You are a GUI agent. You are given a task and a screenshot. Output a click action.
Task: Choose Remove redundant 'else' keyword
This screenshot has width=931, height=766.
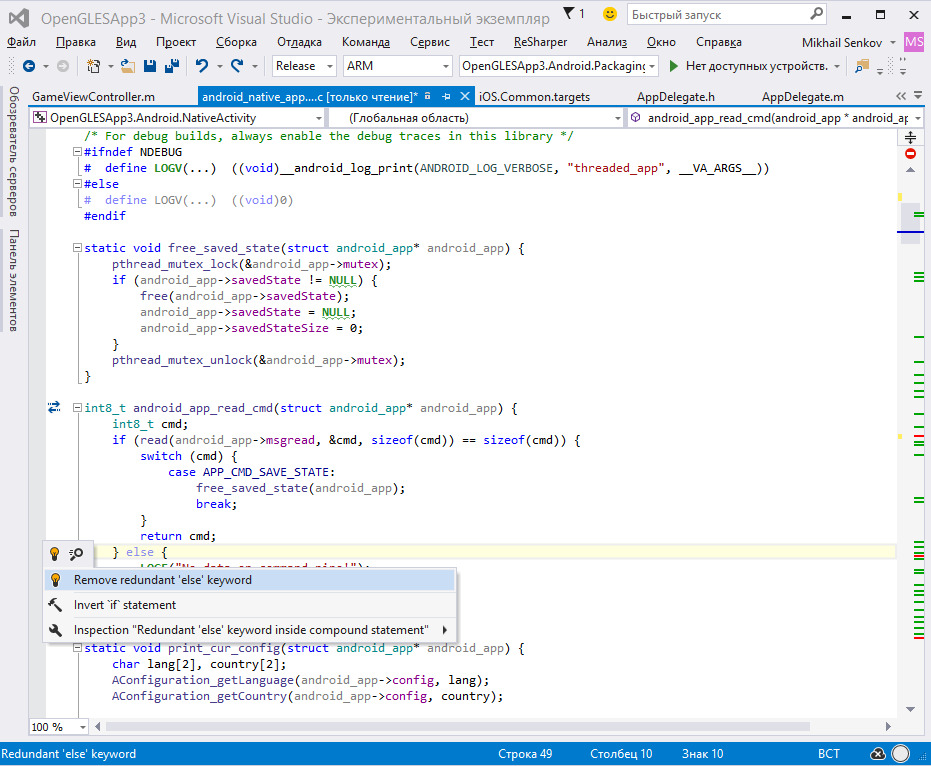pos(162,580)
